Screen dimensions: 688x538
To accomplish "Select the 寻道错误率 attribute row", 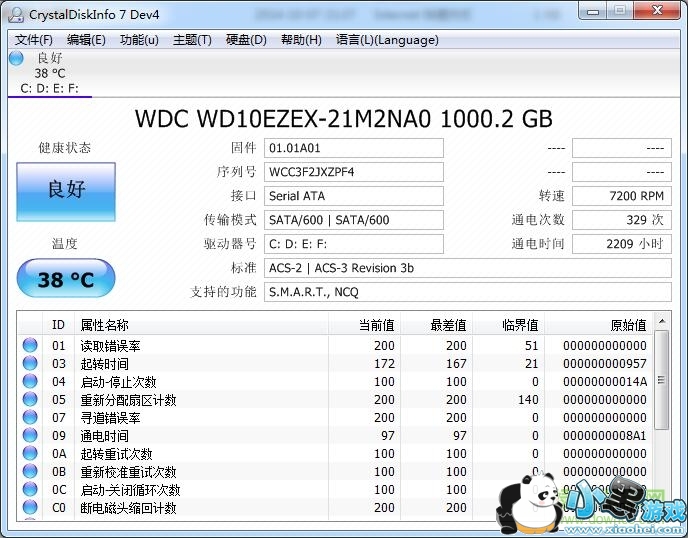I will 335,417.
